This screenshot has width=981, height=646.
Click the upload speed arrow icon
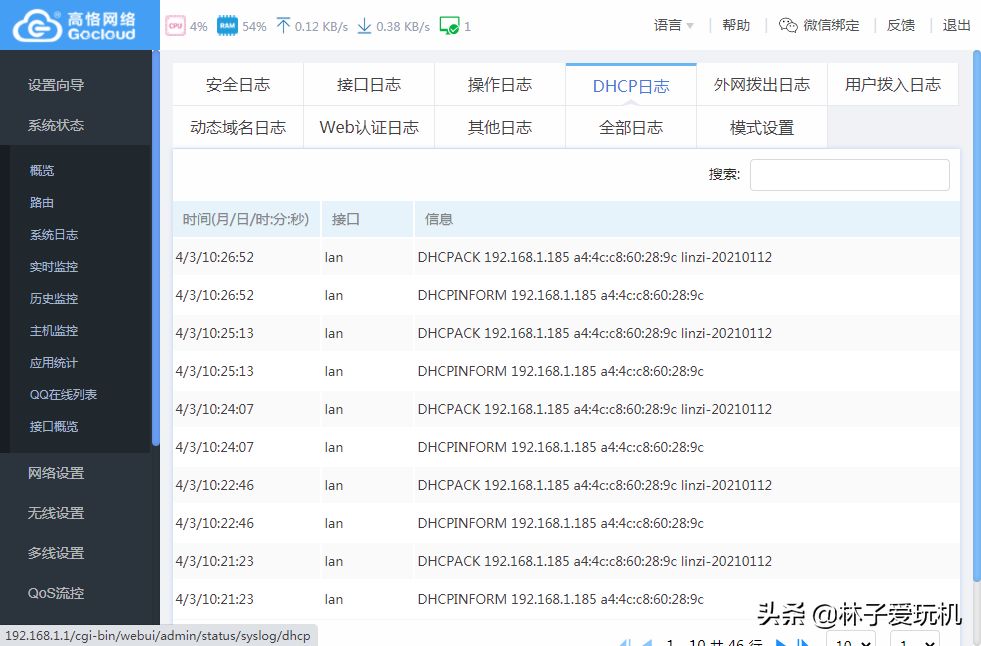(x=283, y=26)
